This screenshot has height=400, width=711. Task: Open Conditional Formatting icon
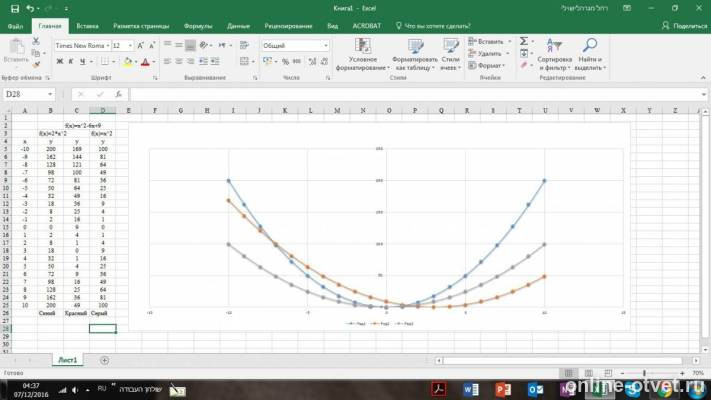coord(362,45)
